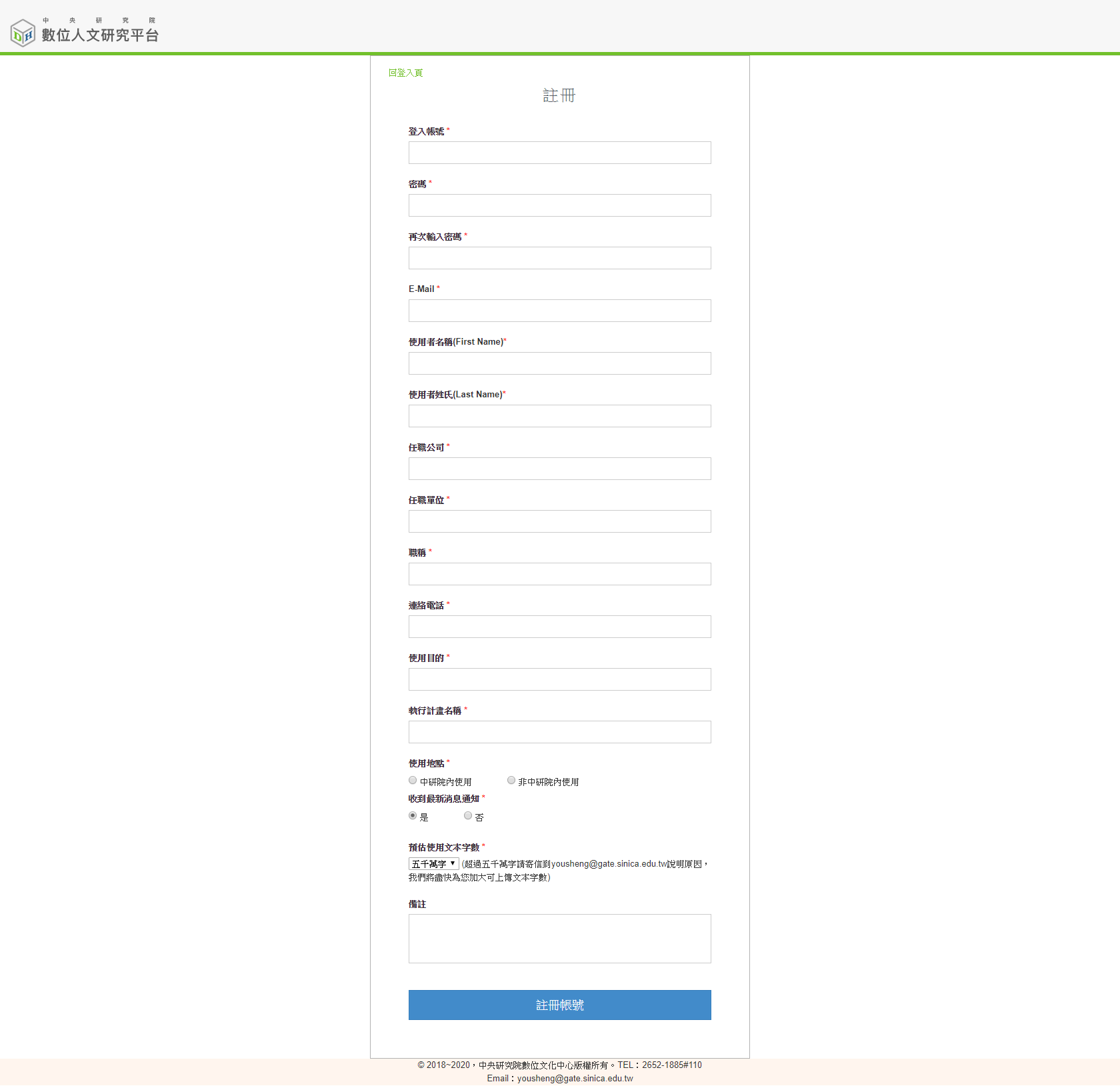The image size is (1120, 1088).
Task: Click the 再次輸入密碼 confirmation field
Action: [559, 258]
